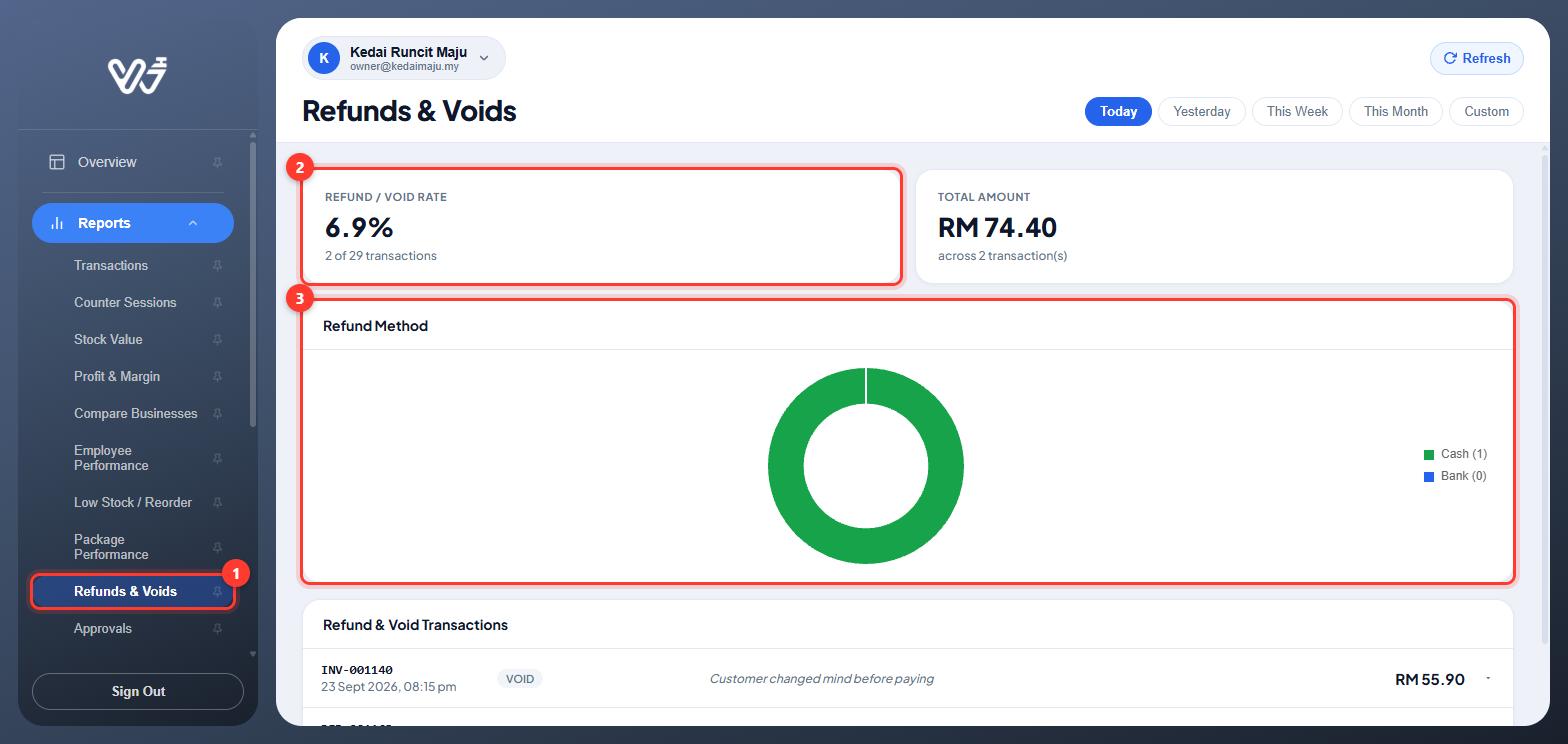Click the Reports bar chart icon
1568x744 pixels.
coord(57,223)
